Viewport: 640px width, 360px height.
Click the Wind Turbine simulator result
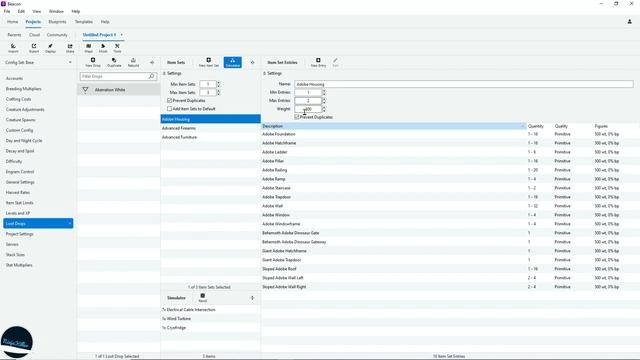point(211,319)
